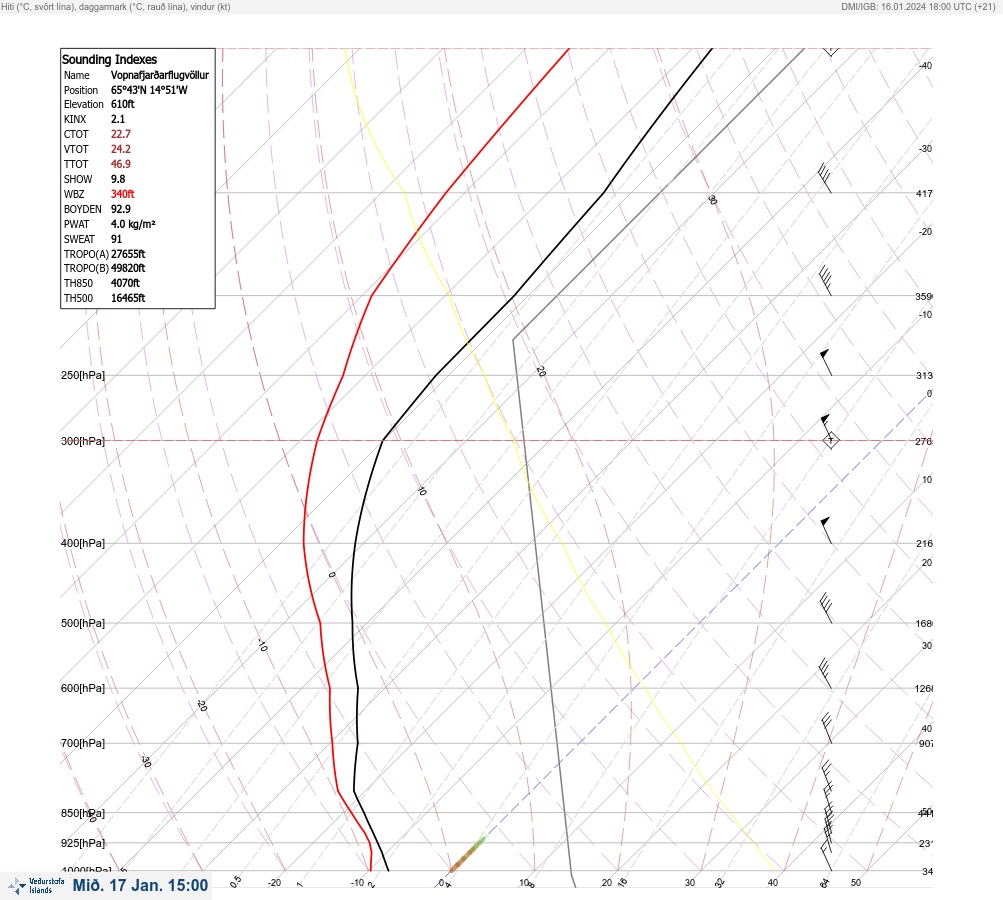Click the 313 height label on the right edge
Image resolution: width=1003 pixels, height=900 pixels.
point(924,375)
